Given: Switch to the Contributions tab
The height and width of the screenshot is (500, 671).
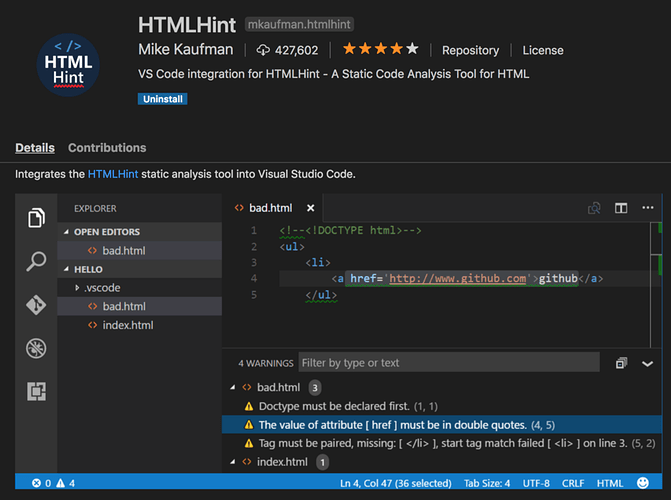Looking at the screenshot, I should point(107,148).
